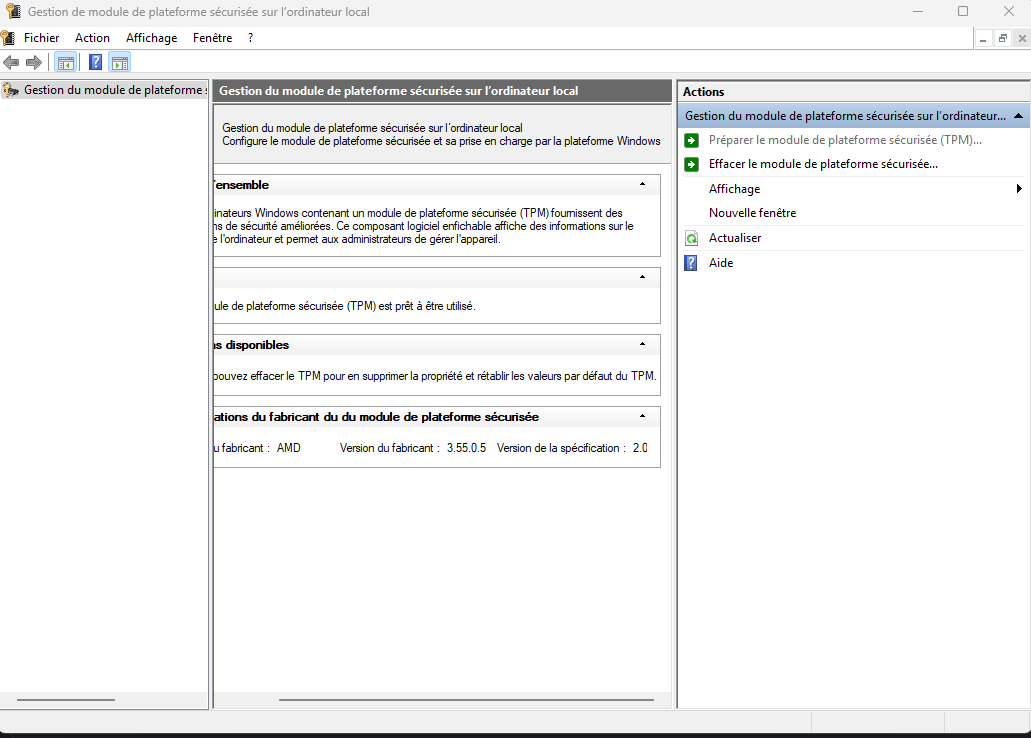The width and height of the screenshot is (1031, 738).
Task: Collapse the options disponibles section
Action: (642, 344)
